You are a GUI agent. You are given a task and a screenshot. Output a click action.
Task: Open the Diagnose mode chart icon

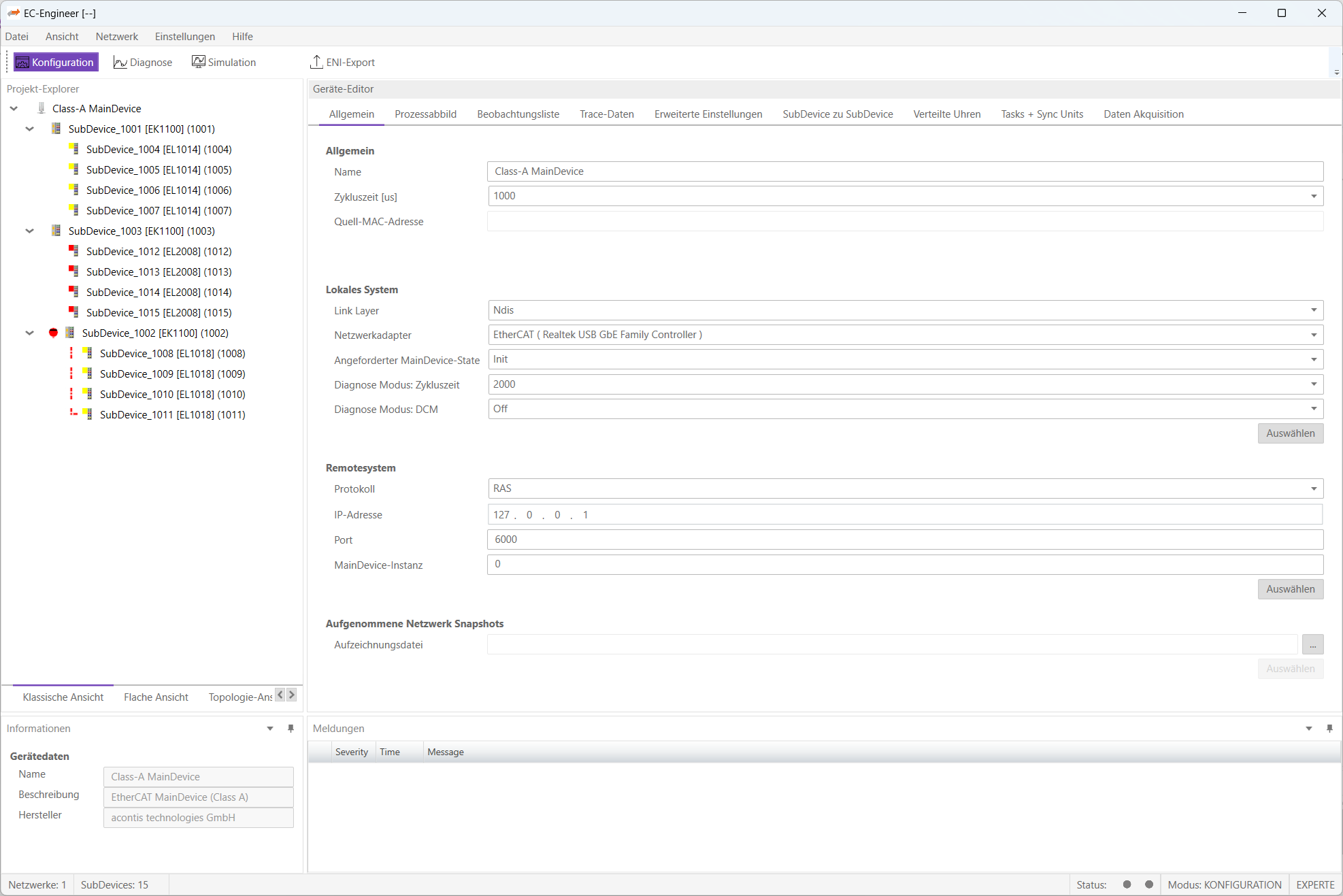tap(120, 63)
